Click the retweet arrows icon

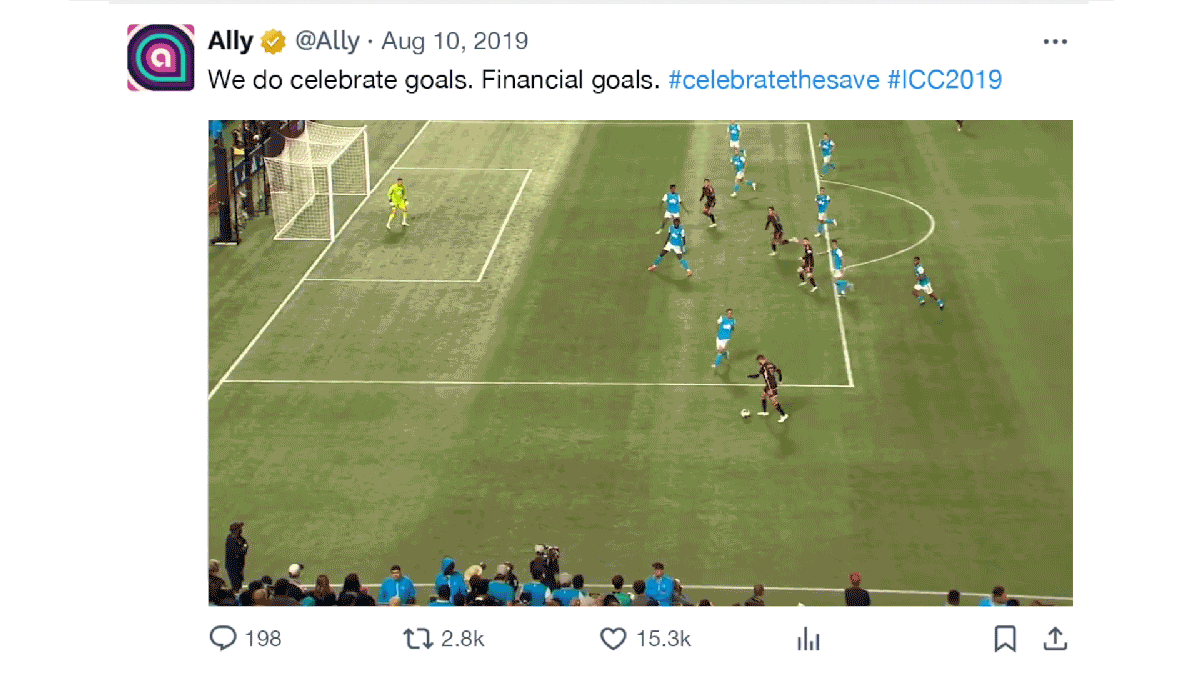(415, 638)
